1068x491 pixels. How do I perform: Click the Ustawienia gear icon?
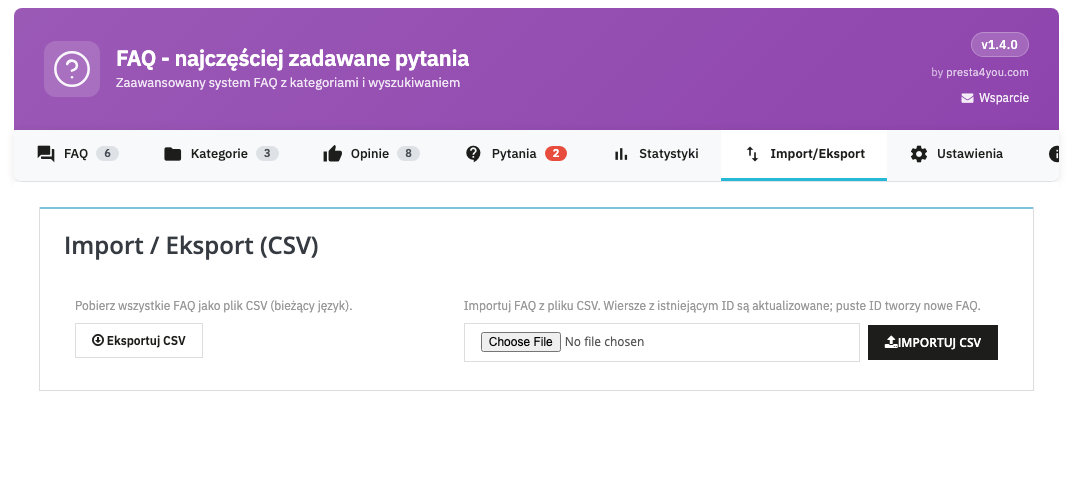tap(919, 154)
